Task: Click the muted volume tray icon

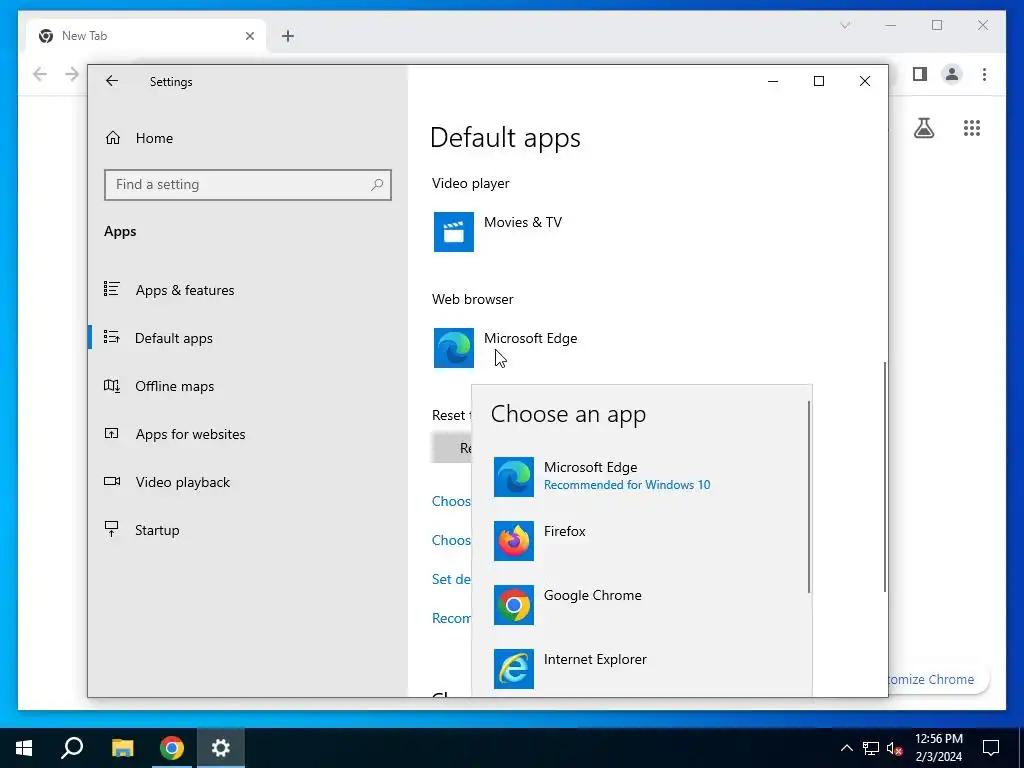Action: pos(895,748)
